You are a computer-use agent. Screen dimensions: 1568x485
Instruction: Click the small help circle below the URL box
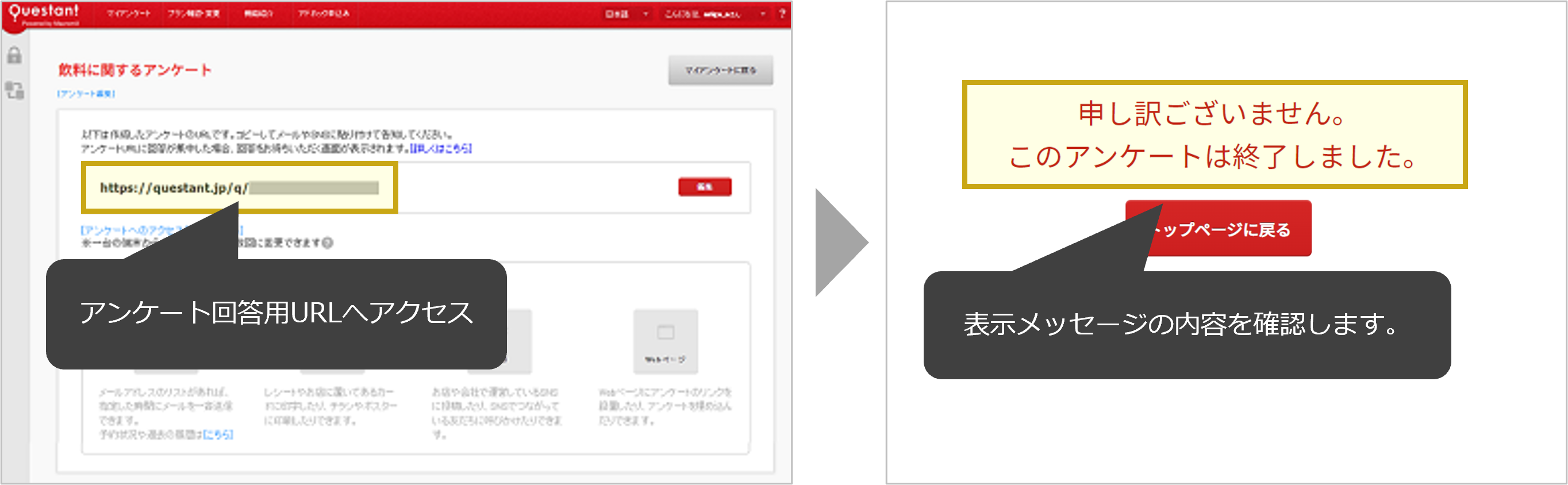(328, 243)
